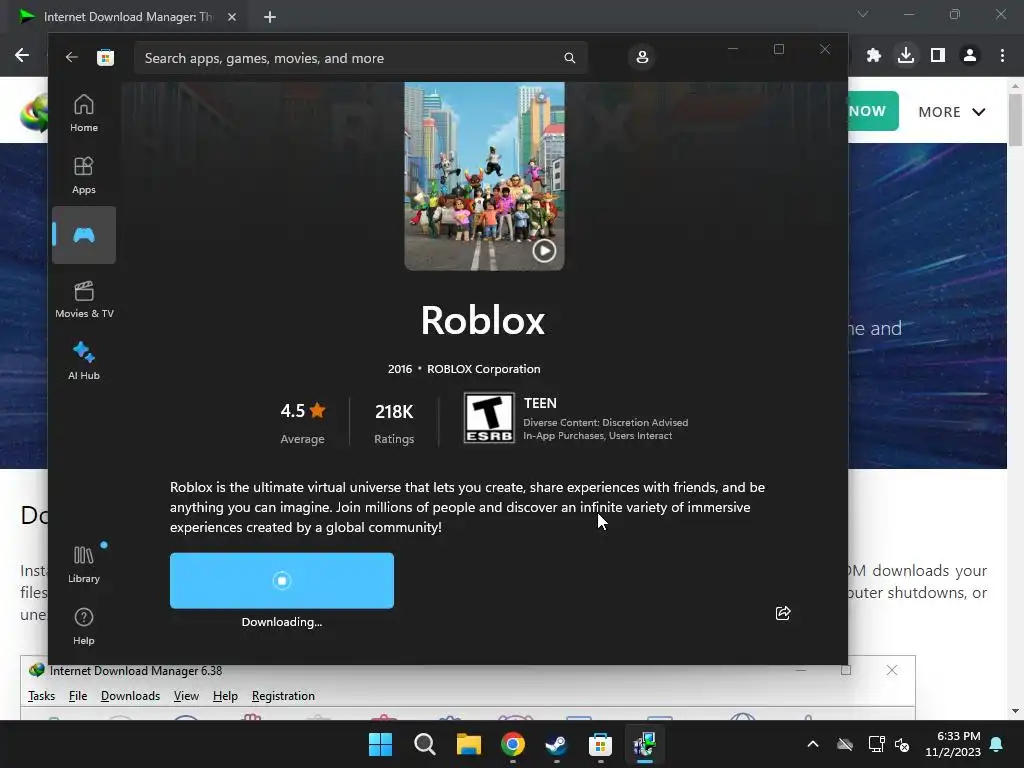Open View menu in IDM window
The image size is (1024, 768).
pos(186,696)
